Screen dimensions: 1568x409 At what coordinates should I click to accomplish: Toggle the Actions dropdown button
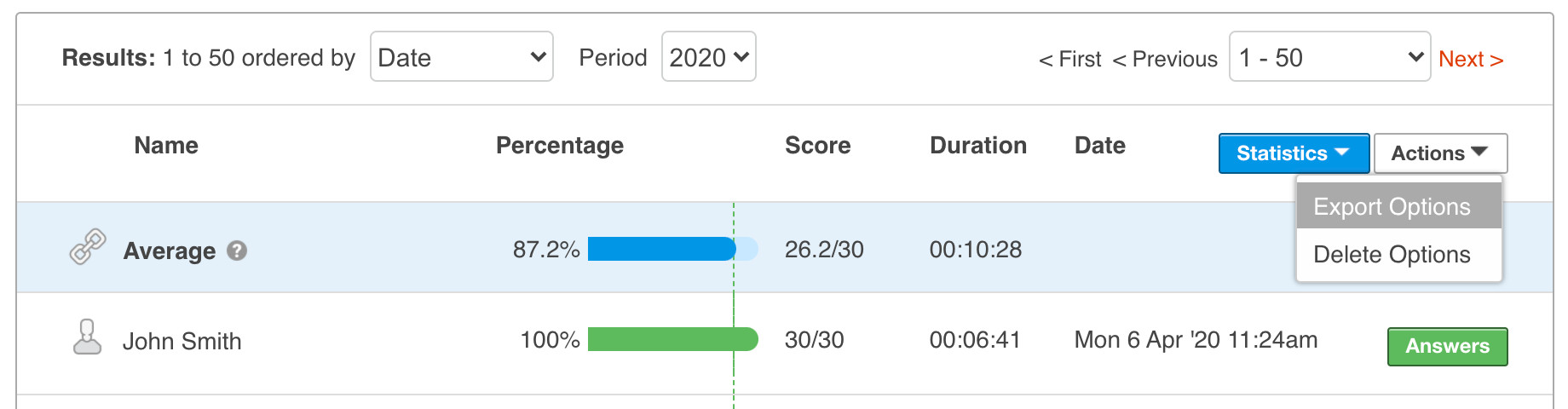tap(1439, 153)
